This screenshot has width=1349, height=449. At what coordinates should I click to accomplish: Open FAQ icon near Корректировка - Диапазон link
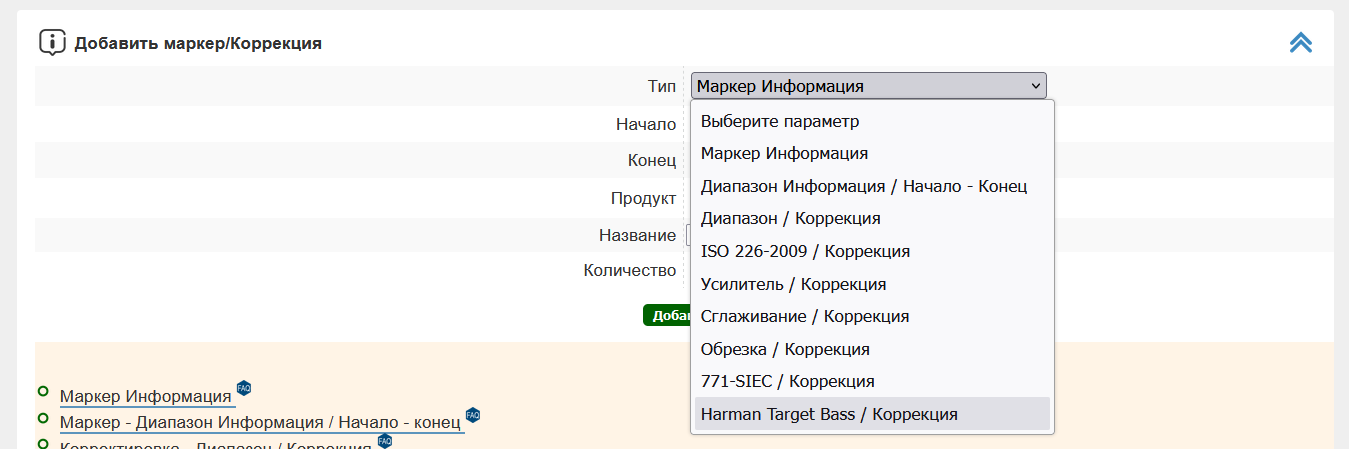pyautogui.click(x=385, y=440)
